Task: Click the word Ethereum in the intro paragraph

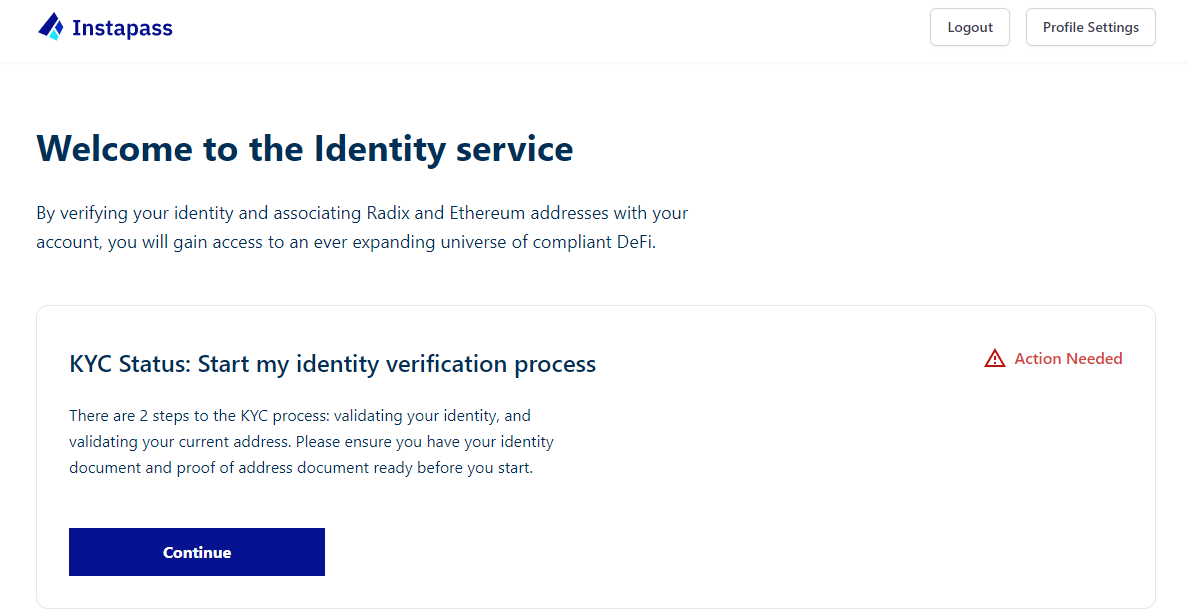Action: coord(488,213)
